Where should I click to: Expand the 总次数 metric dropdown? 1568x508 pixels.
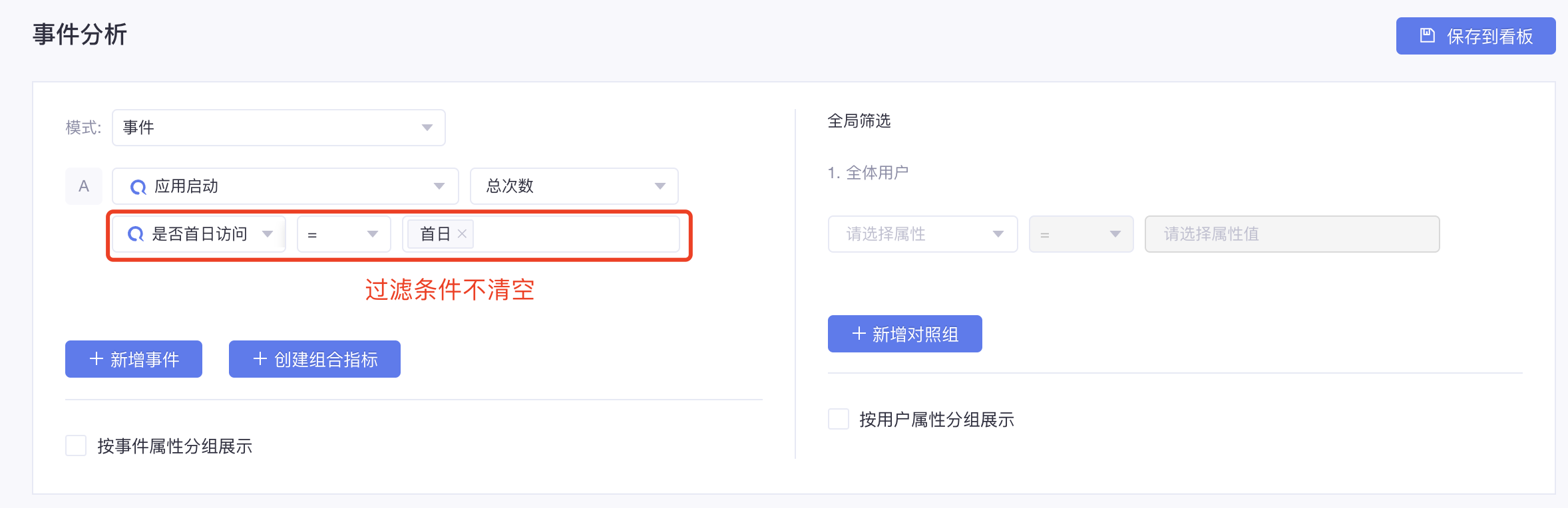coord(574,186)
